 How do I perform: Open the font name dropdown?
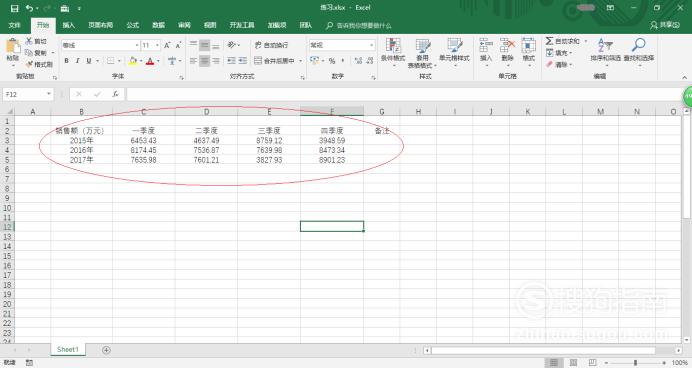click(x=137, y=45)
